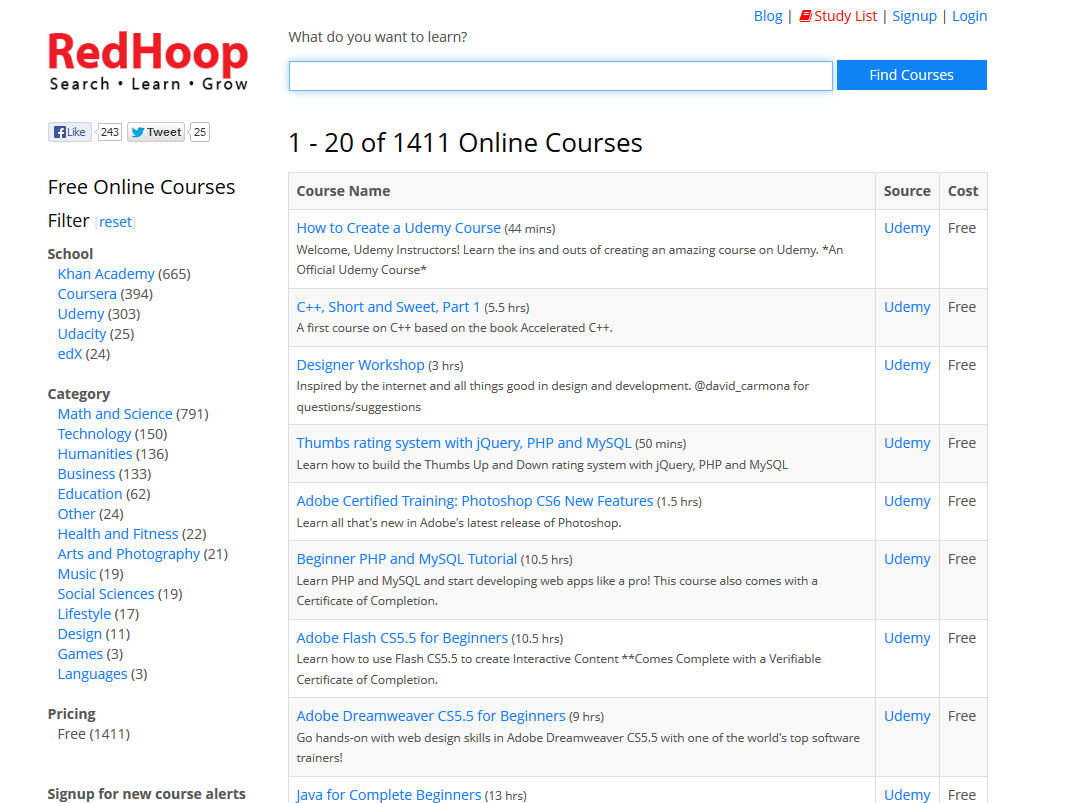
Task: Open Adobe Certified Training Photoshop CS6 course
Action: click(x=475, y=501)
